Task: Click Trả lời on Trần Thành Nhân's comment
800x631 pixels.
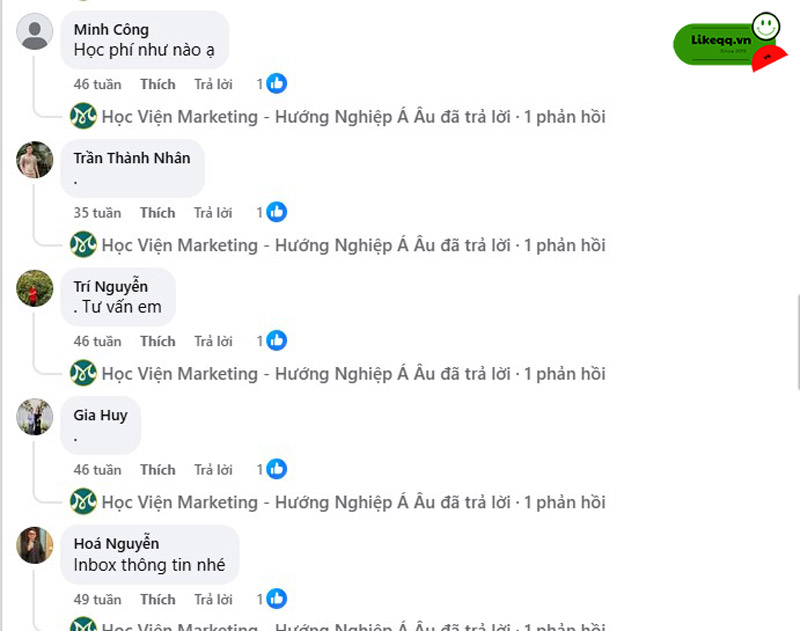Action: click(x=213, y=212)
